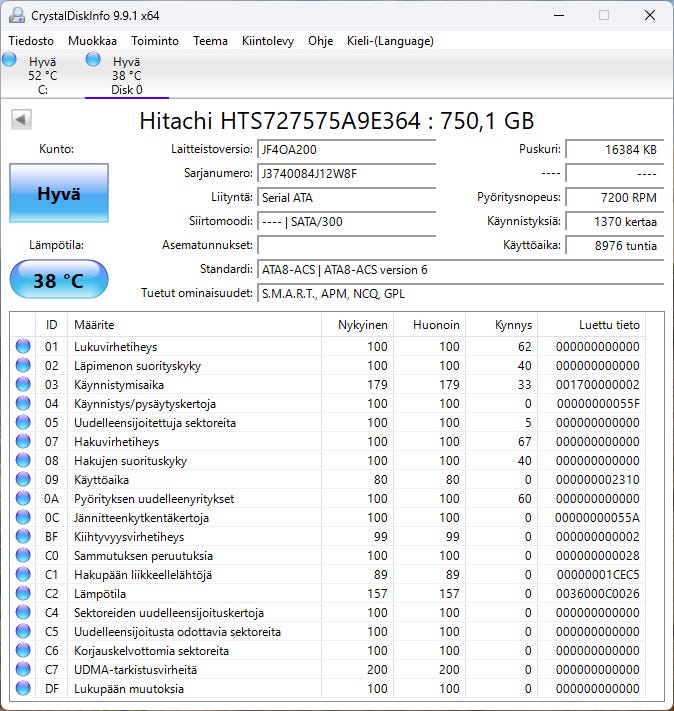Screen dimensions: 674x711
Task: Click the empty Asematunnukset field
Action: pos(347,245)
